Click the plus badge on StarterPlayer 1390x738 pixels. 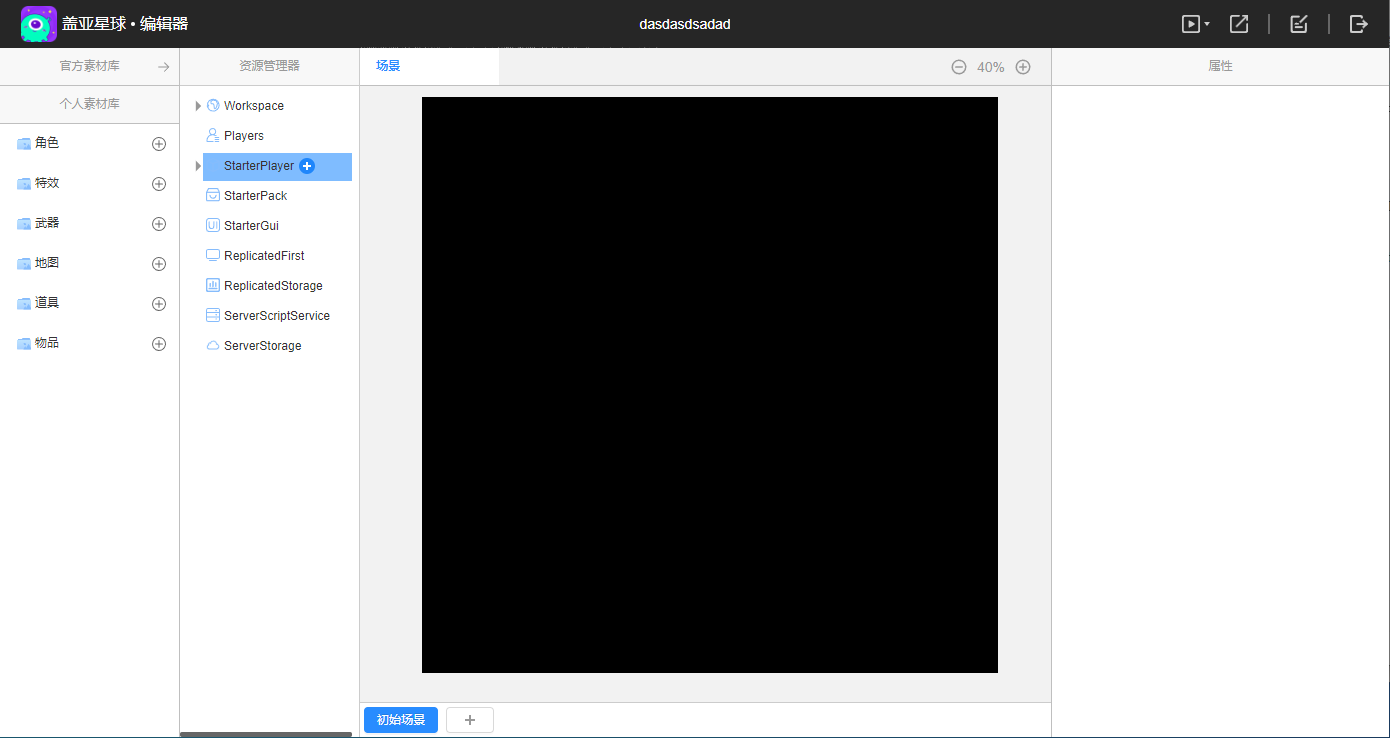point(307,166)
